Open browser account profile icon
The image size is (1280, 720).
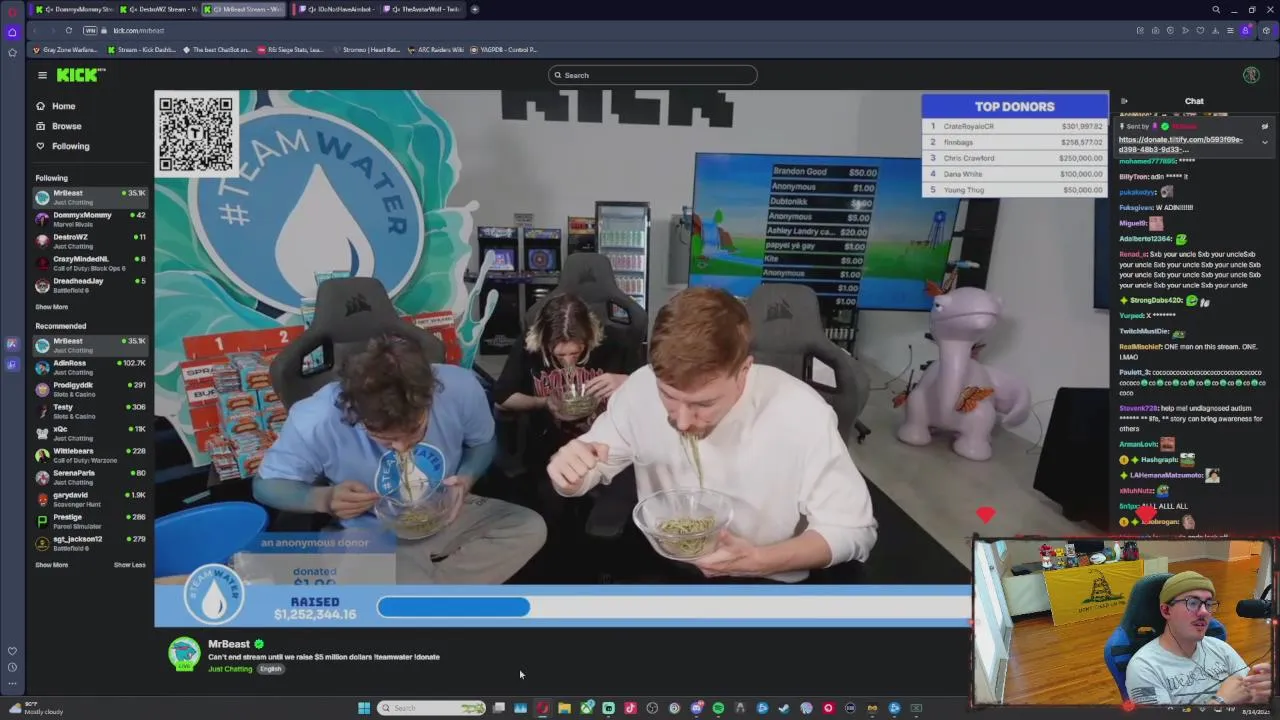pos(1246,30)
